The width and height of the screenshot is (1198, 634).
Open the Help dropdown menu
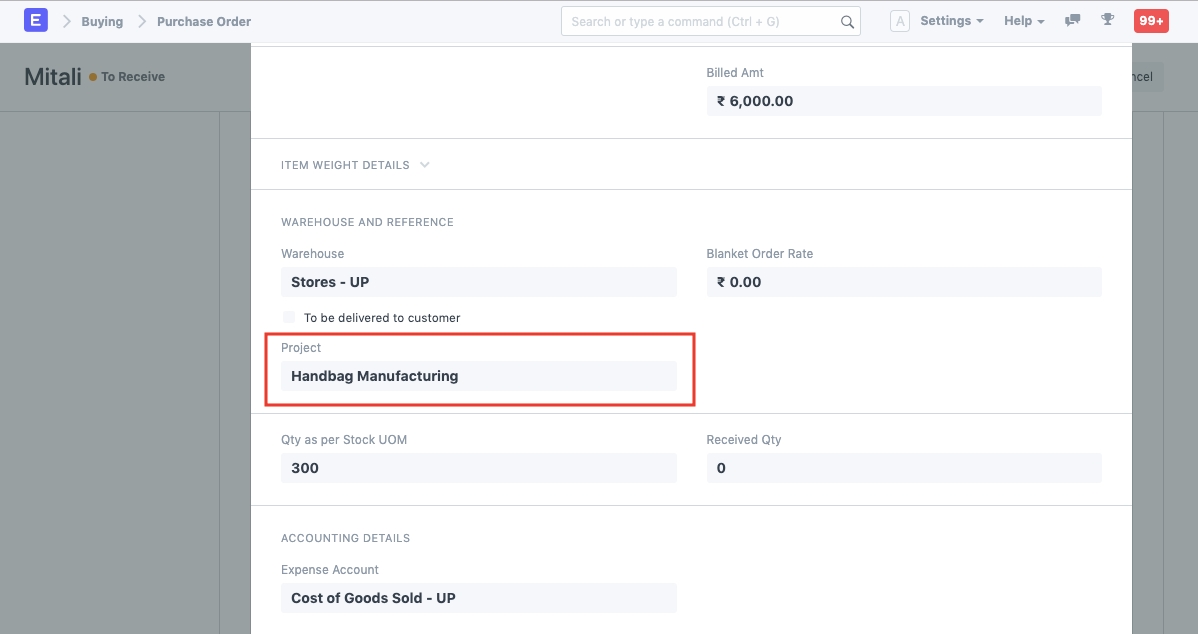tap(1023, 21)
